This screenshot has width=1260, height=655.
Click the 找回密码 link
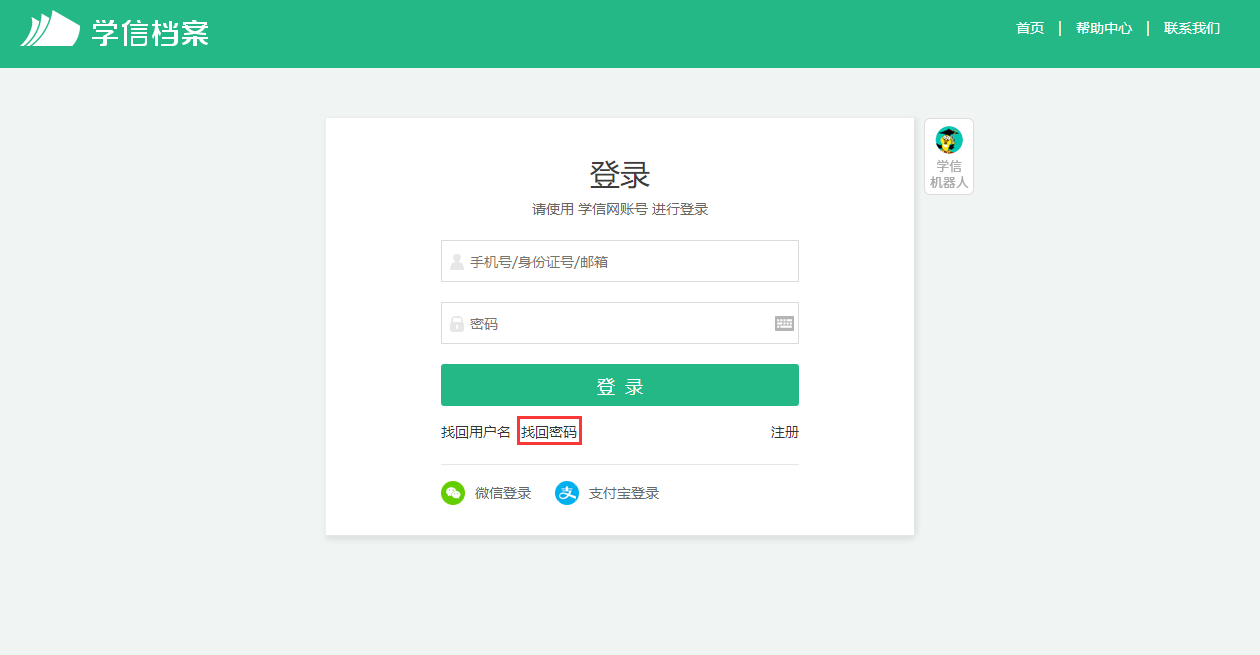click(549, 432)
